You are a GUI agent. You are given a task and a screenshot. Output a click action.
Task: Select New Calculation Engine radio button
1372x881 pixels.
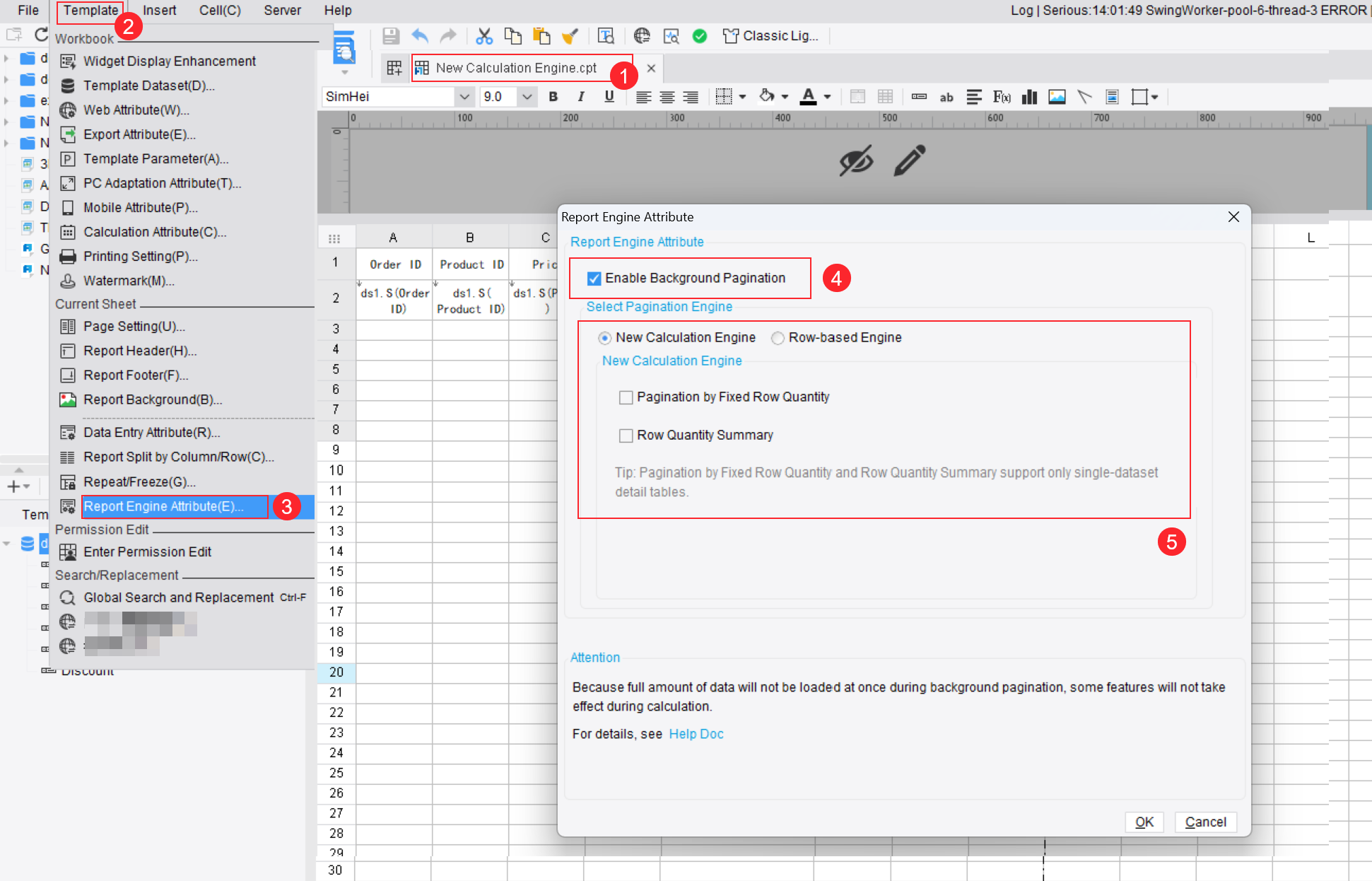click(x=604, y=338)
